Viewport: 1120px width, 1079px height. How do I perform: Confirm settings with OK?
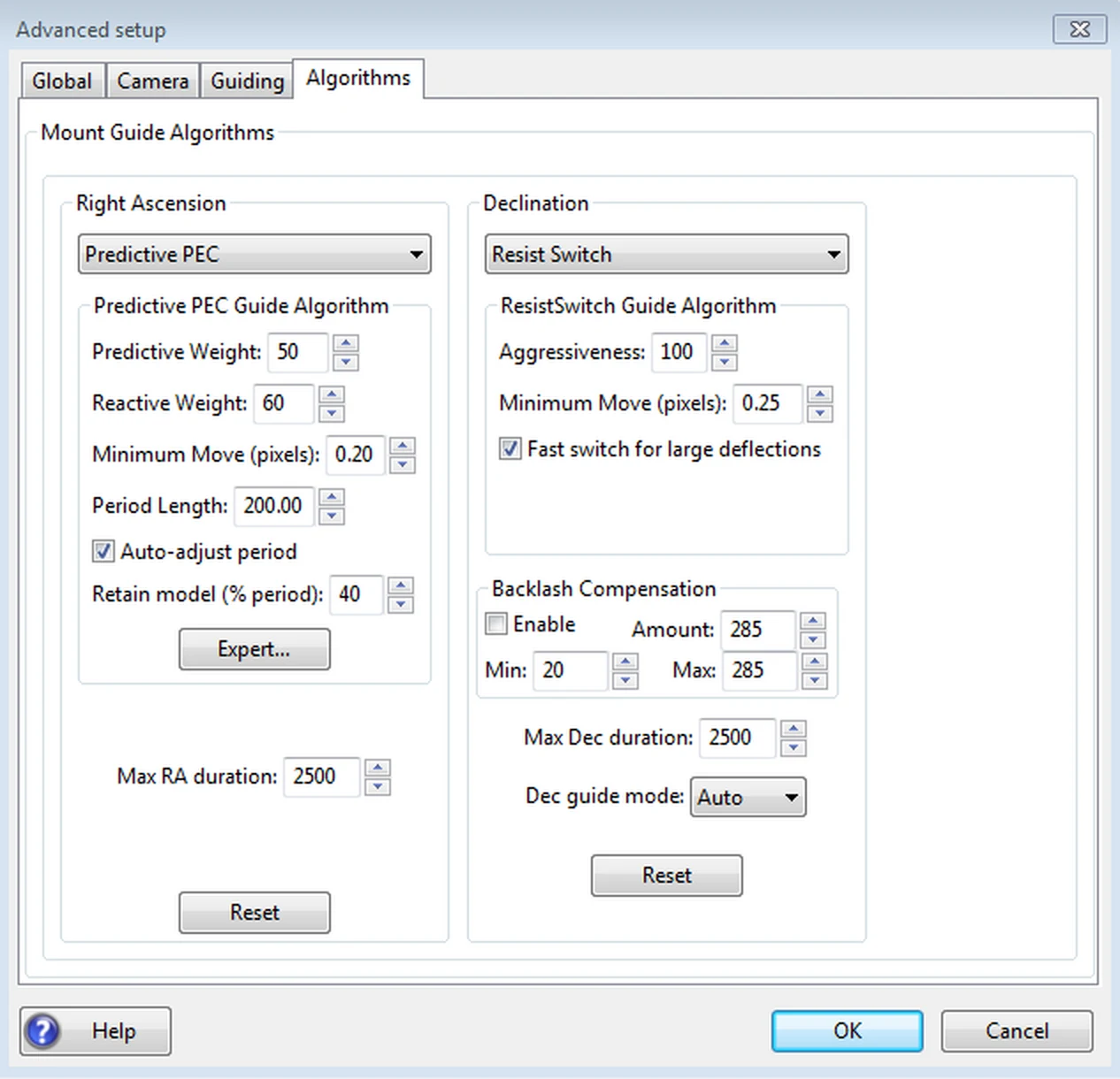point(848,1030)
